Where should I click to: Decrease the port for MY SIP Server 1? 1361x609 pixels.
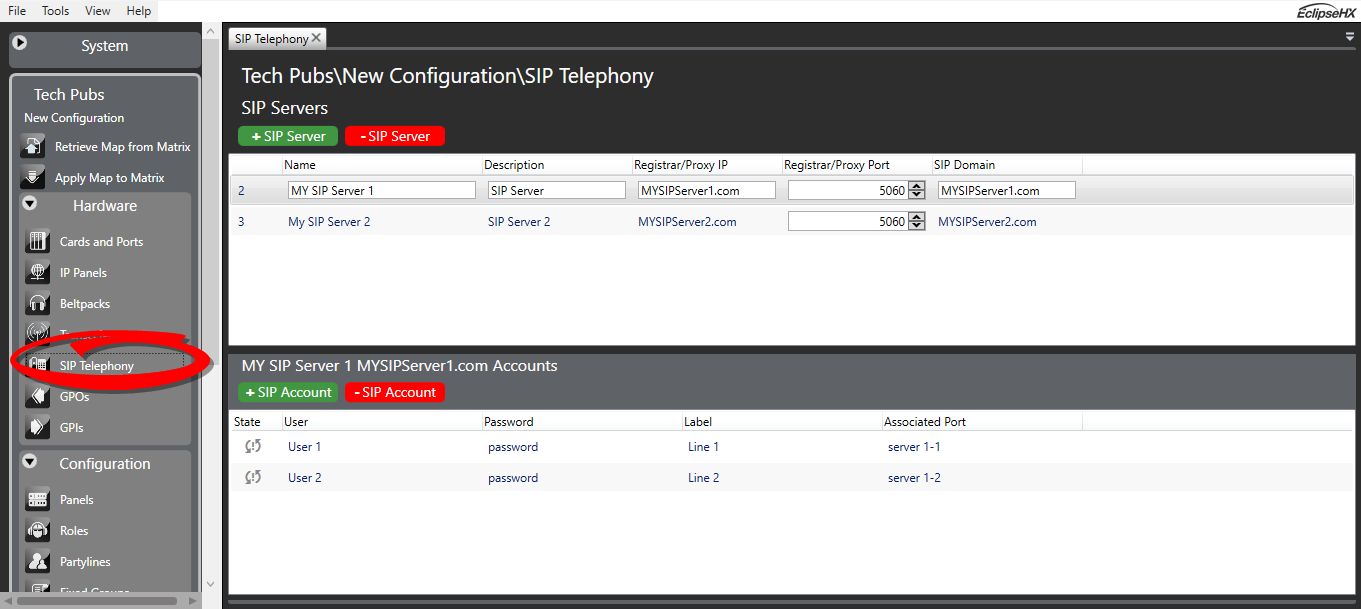(917, 195)
